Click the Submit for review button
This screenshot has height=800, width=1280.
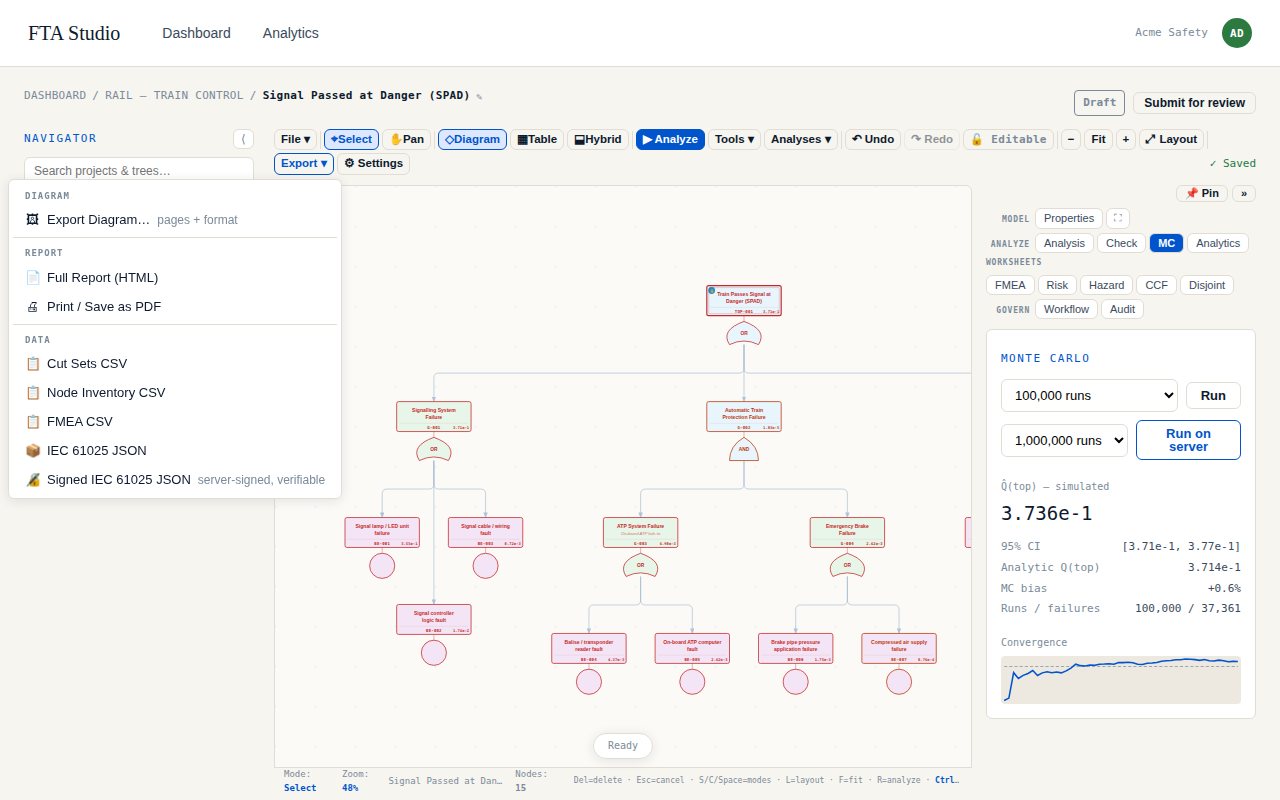1194,103
